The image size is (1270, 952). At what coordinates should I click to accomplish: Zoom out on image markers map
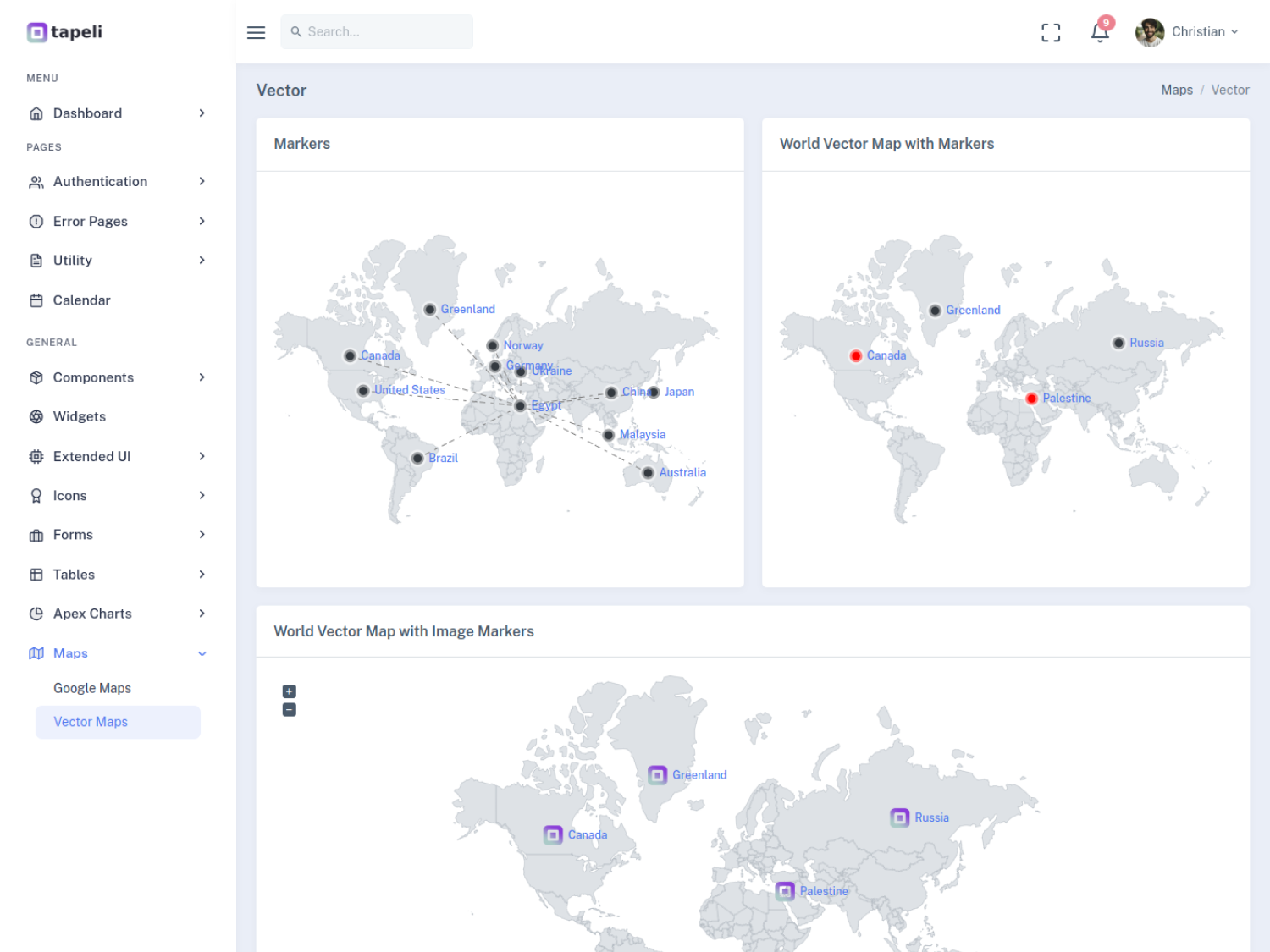point(290,710)
